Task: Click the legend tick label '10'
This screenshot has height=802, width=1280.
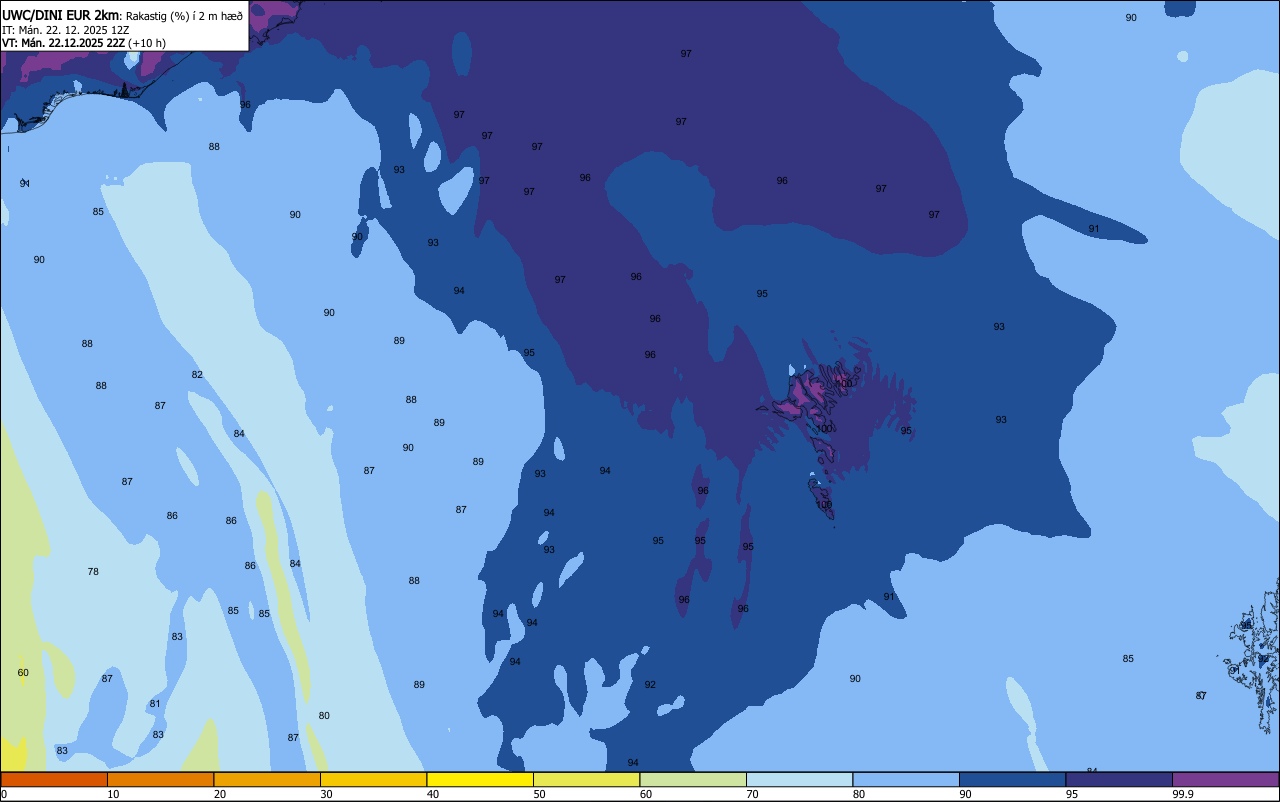Action: pos(113,794)
